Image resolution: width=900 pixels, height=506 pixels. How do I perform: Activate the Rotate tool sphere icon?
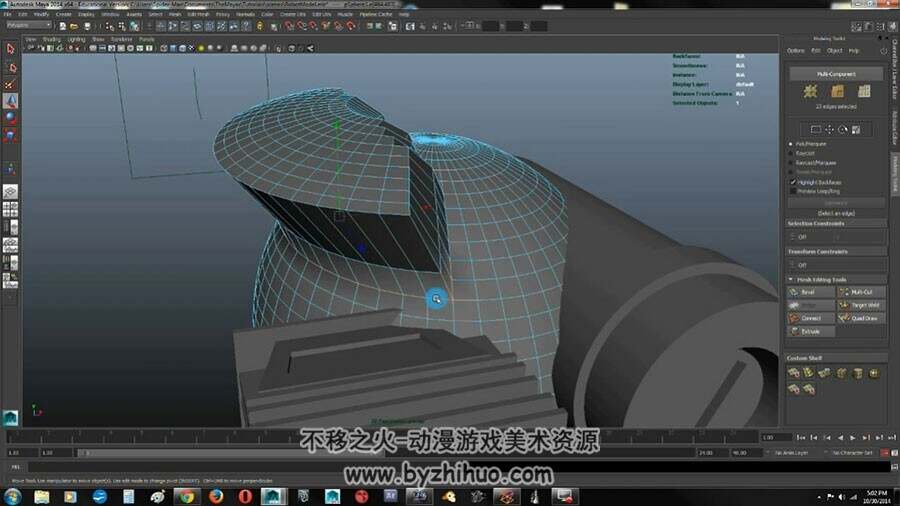pyautogui.click(x=10, y=118)
